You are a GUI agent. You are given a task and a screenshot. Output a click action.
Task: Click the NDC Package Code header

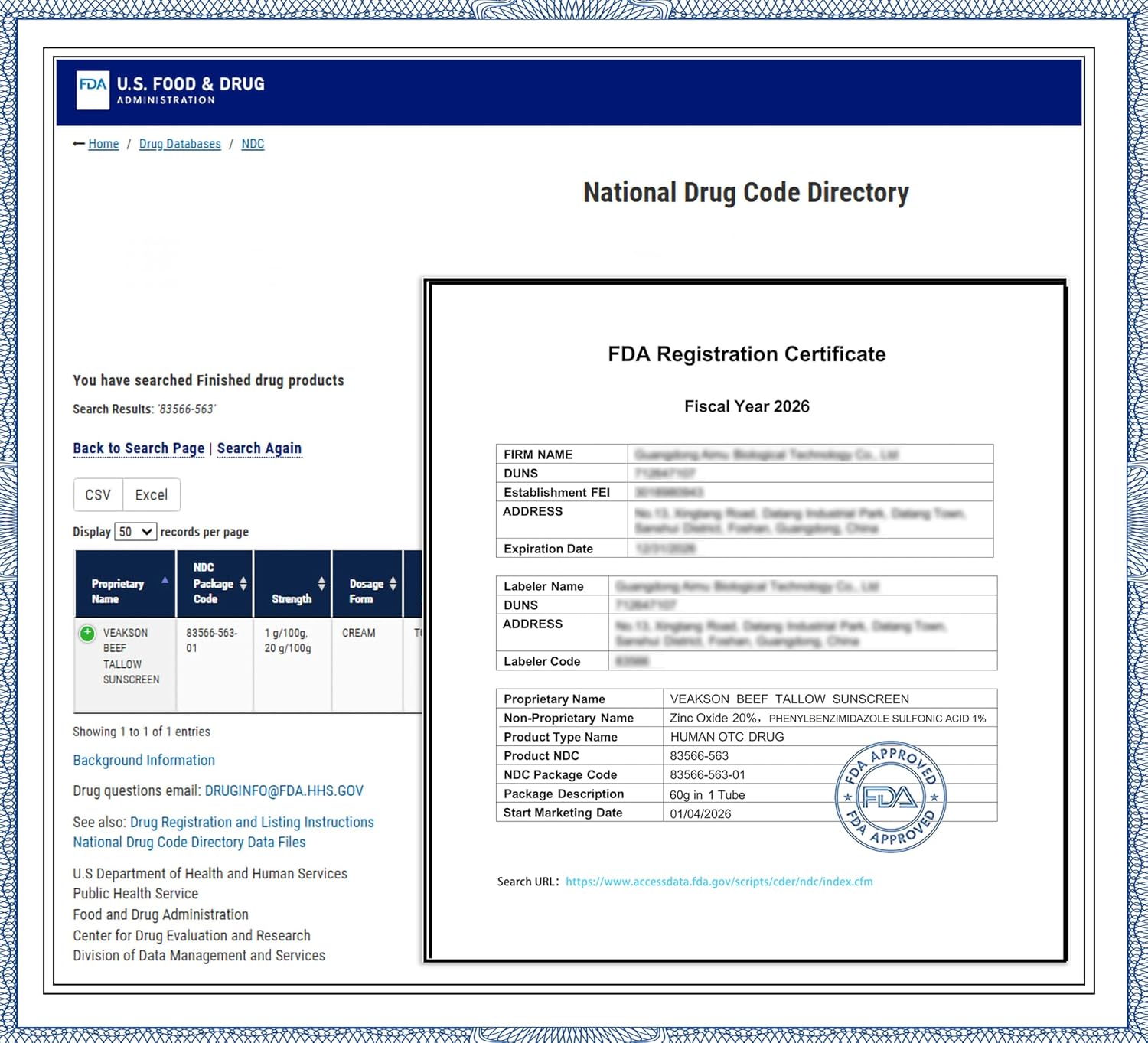pyautogui.click(x=215, y=584)
